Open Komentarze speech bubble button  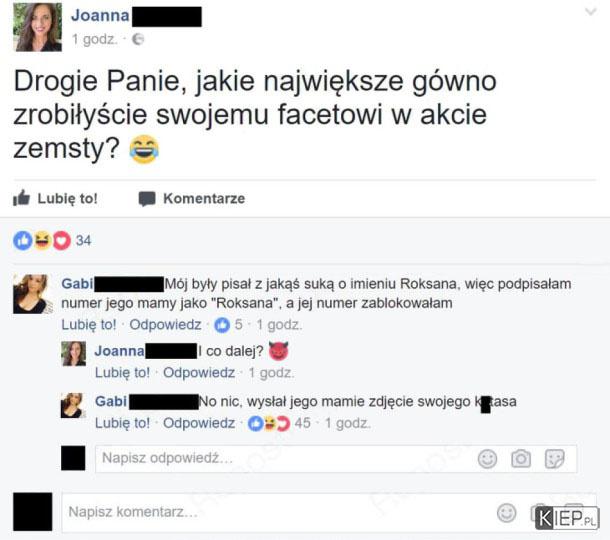[x=192, y=198]
